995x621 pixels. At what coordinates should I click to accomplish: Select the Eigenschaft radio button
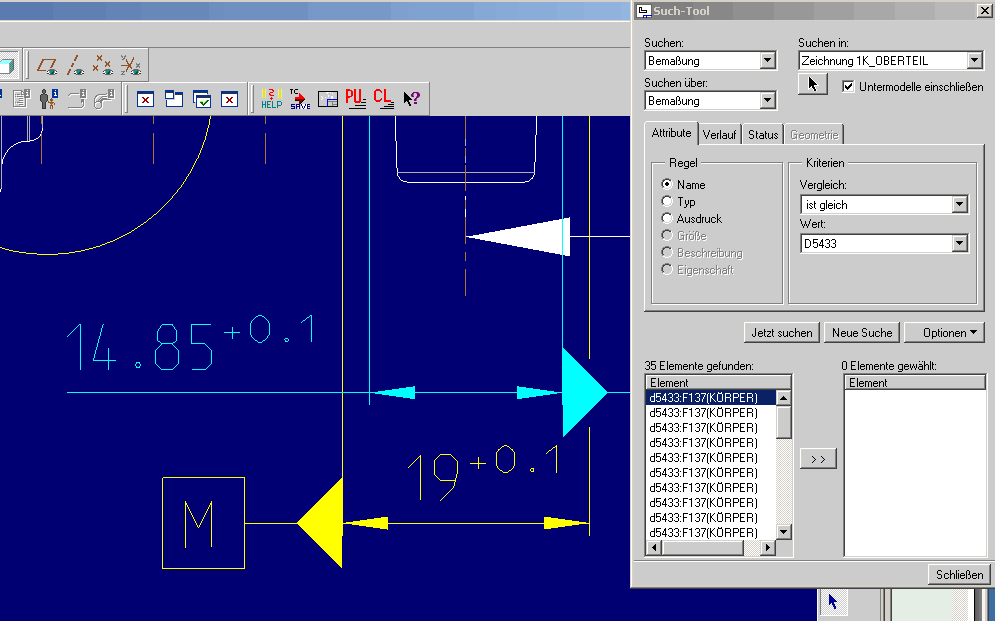[666, 270]
